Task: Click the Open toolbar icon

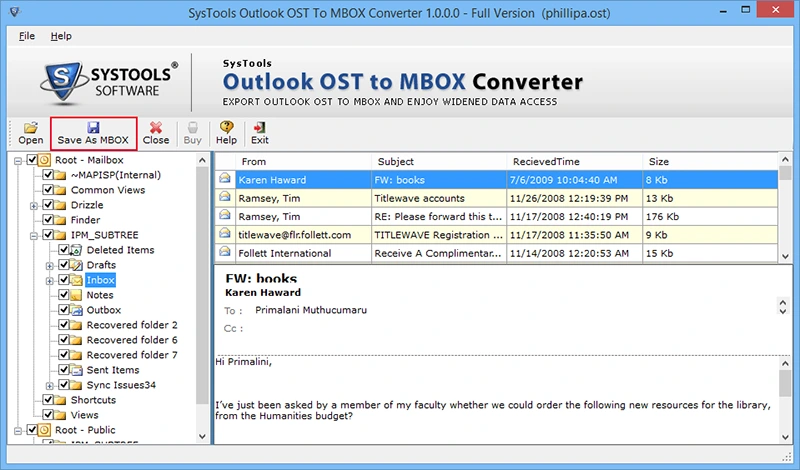Action: (31, 127)
